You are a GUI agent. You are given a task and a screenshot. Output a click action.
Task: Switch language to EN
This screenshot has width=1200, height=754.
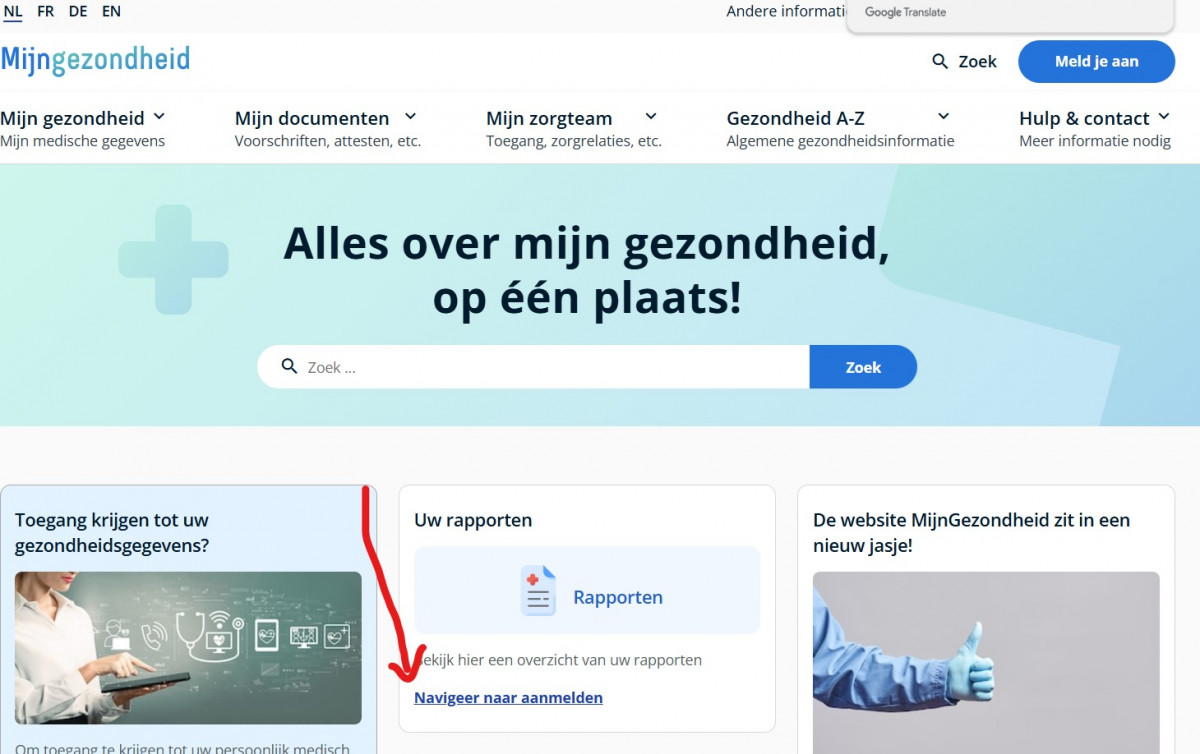pos(111,12)
